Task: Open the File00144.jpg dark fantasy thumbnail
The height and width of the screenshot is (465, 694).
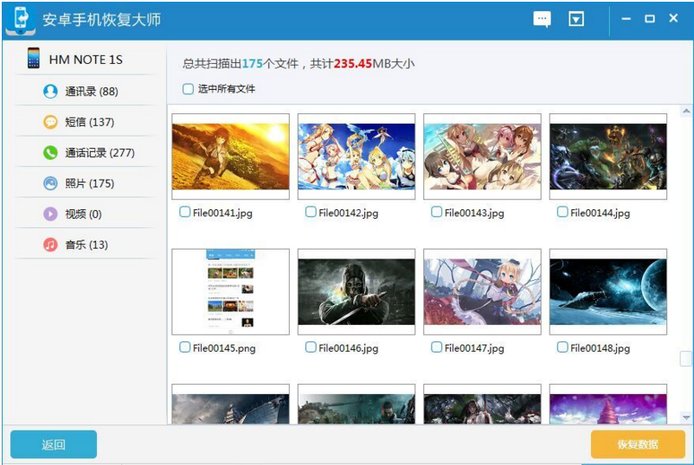Action: (608, 156)
